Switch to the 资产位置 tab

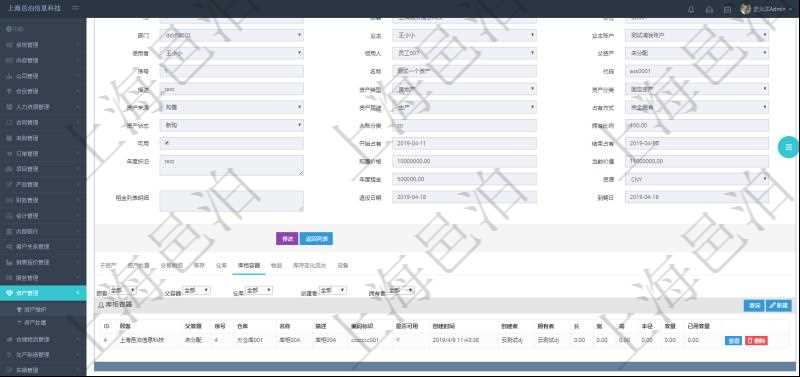[138, 265]
